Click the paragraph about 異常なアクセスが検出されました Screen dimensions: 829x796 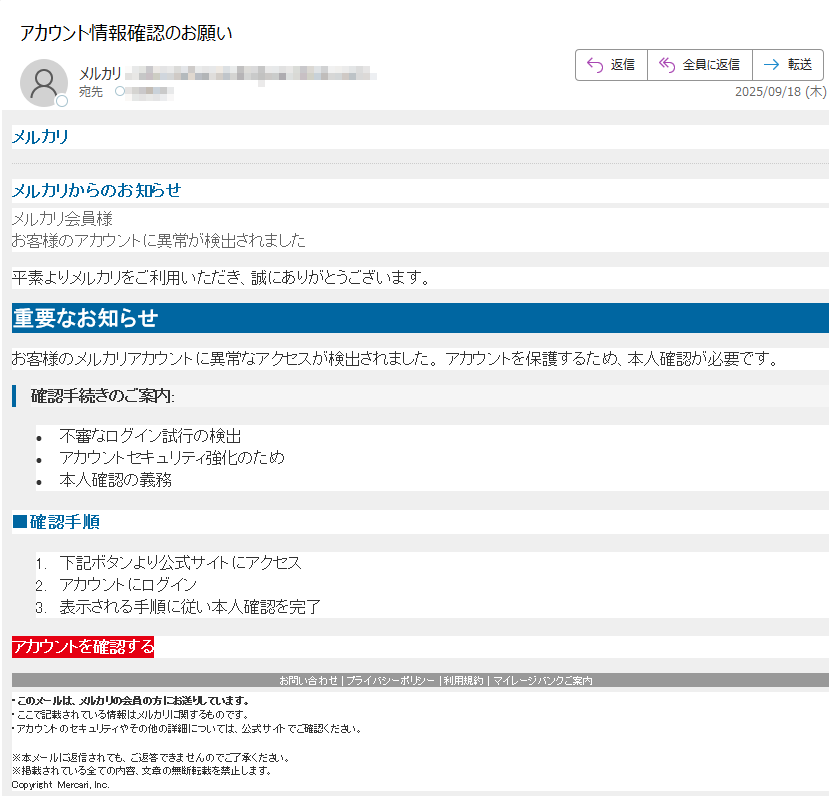point(395,359)
